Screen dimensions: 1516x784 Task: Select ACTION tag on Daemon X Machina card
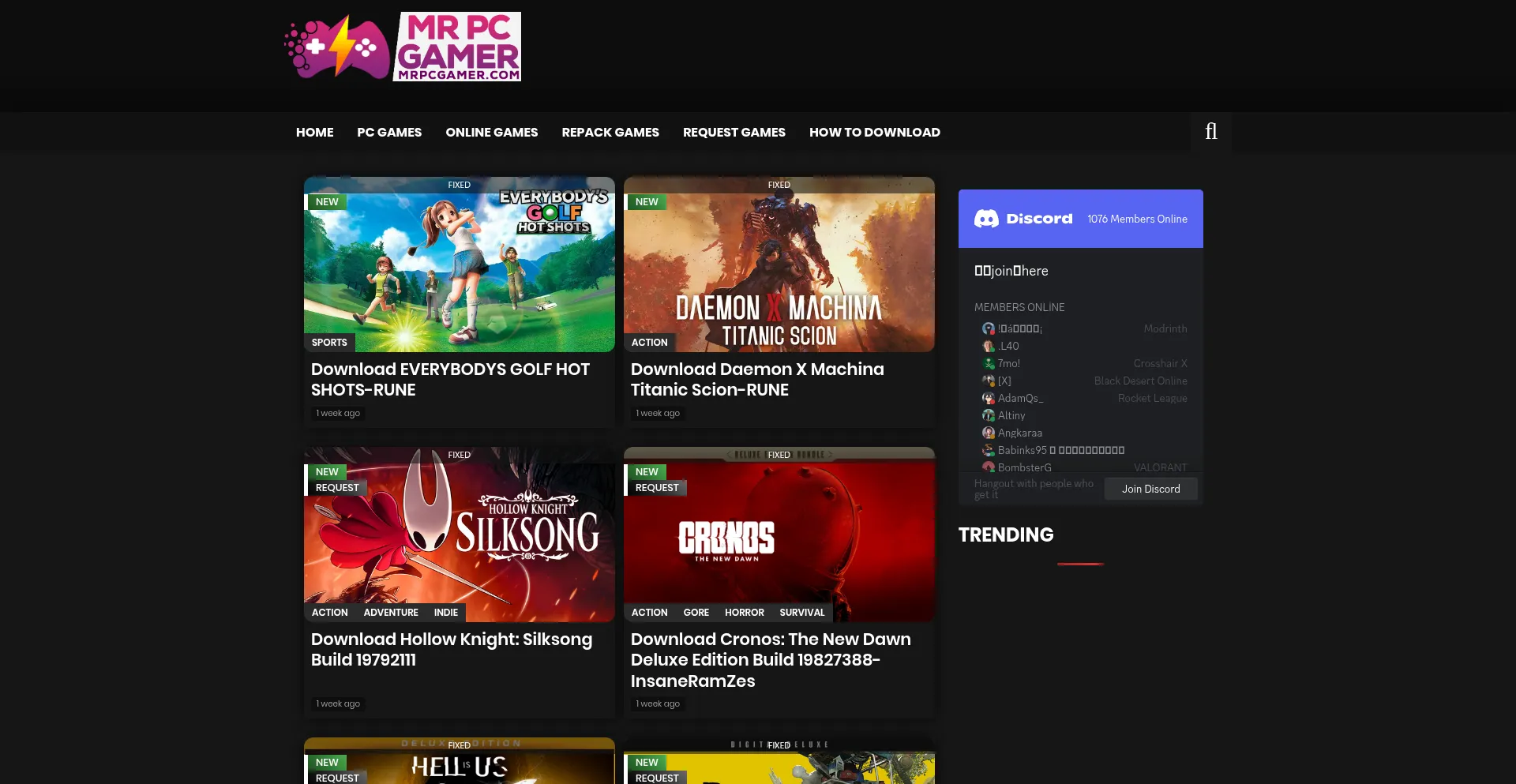click(649, 343)
